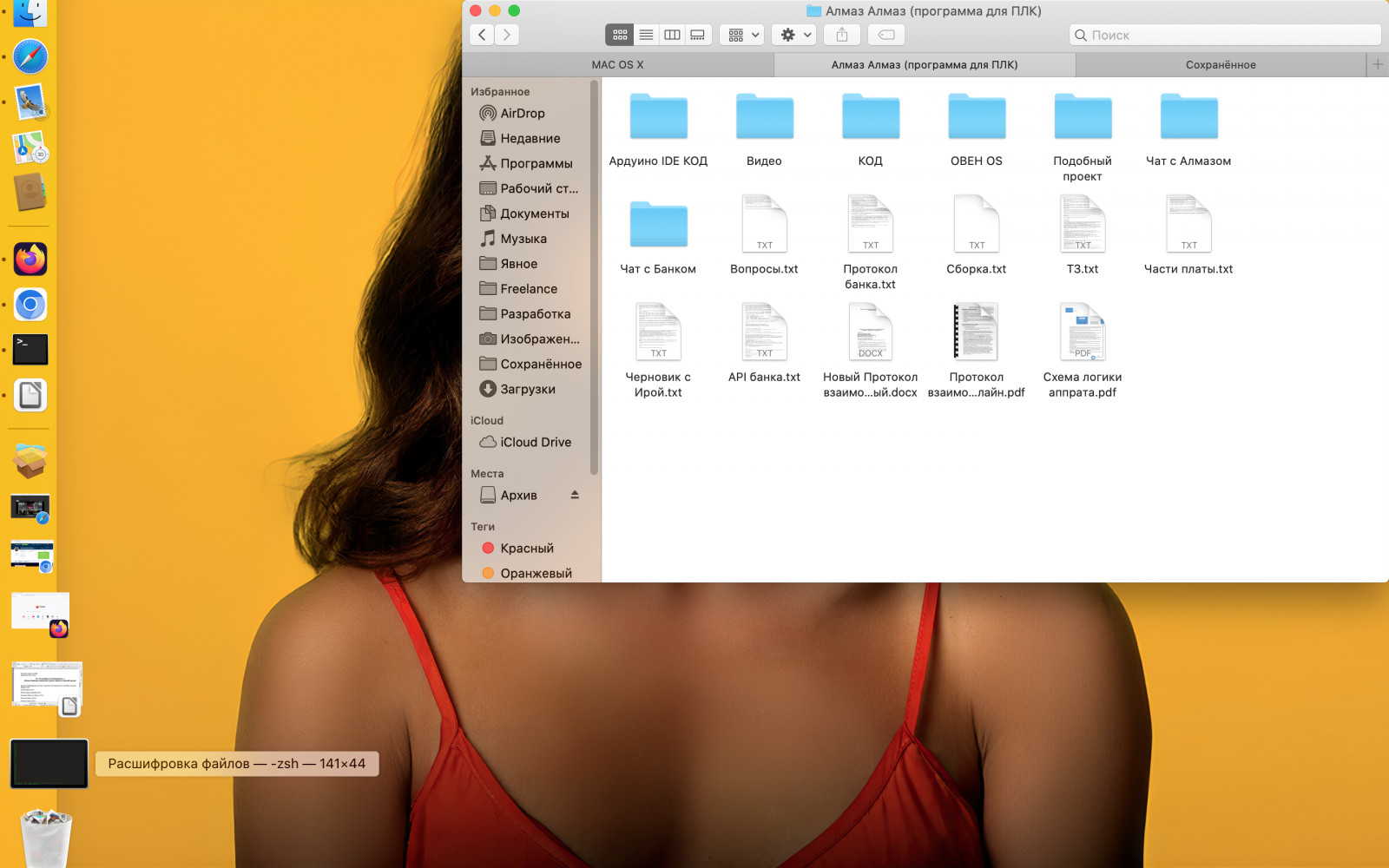Screen dimensions: 1389x868
Task: Focus the Поиск search field
Action: [1225, 35]
